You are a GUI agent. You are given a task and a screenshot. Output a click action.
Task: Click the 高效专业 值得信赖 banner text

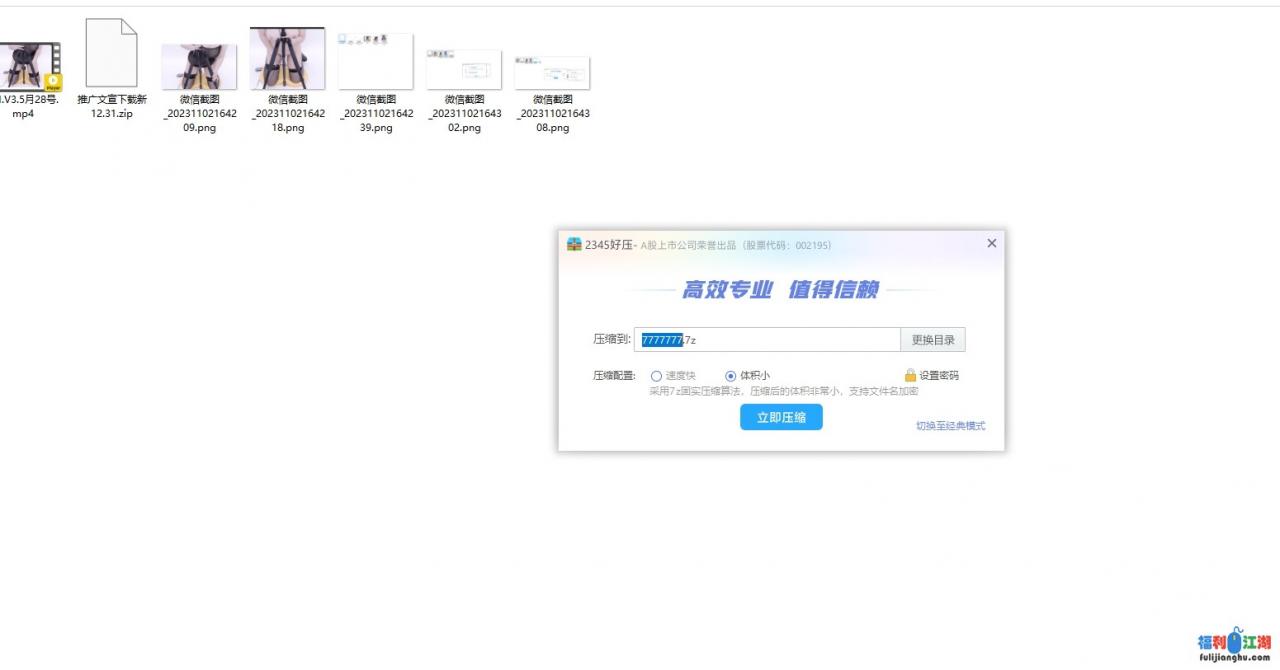780,290
